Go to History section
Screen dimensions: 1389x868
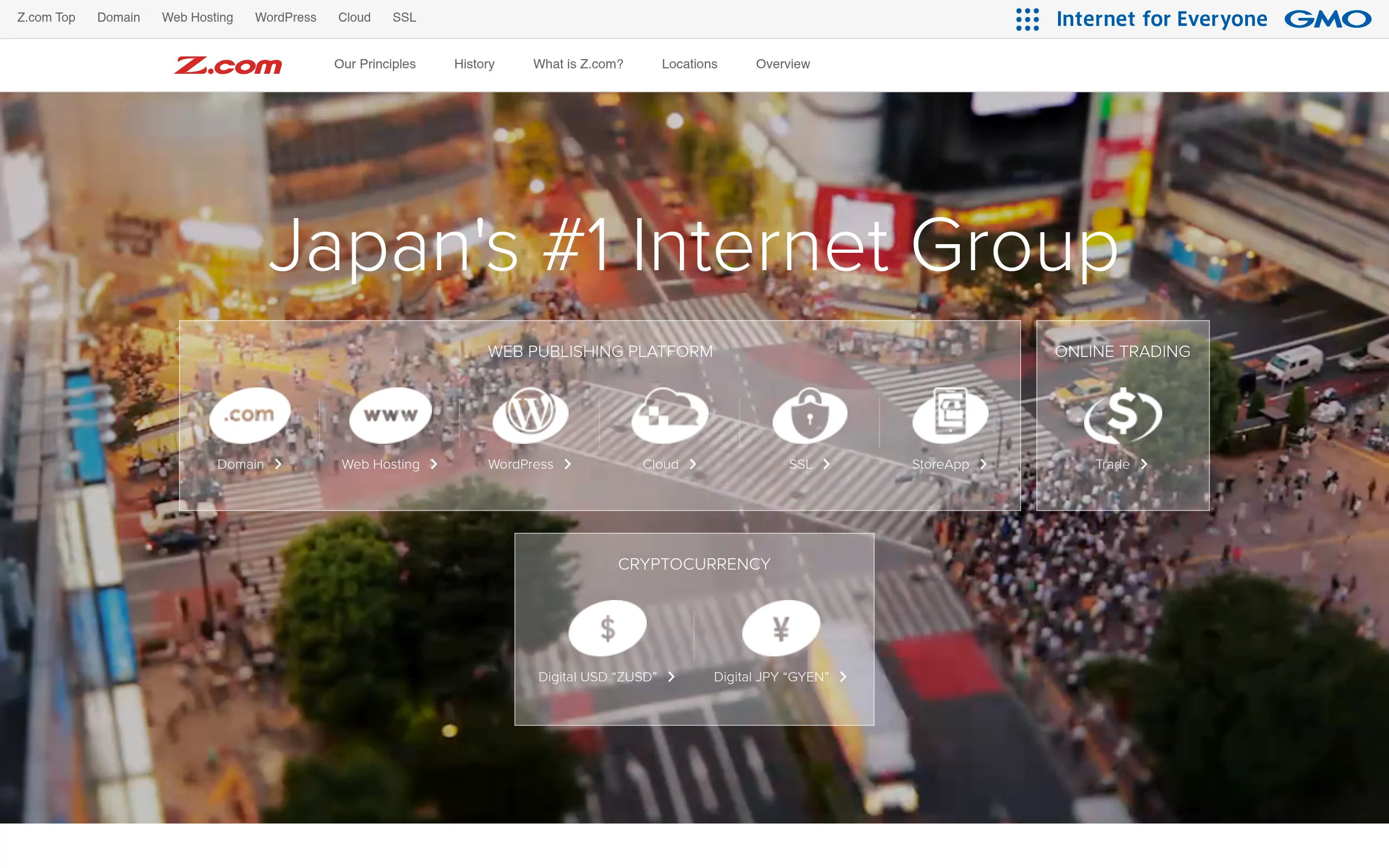point(474,63)
